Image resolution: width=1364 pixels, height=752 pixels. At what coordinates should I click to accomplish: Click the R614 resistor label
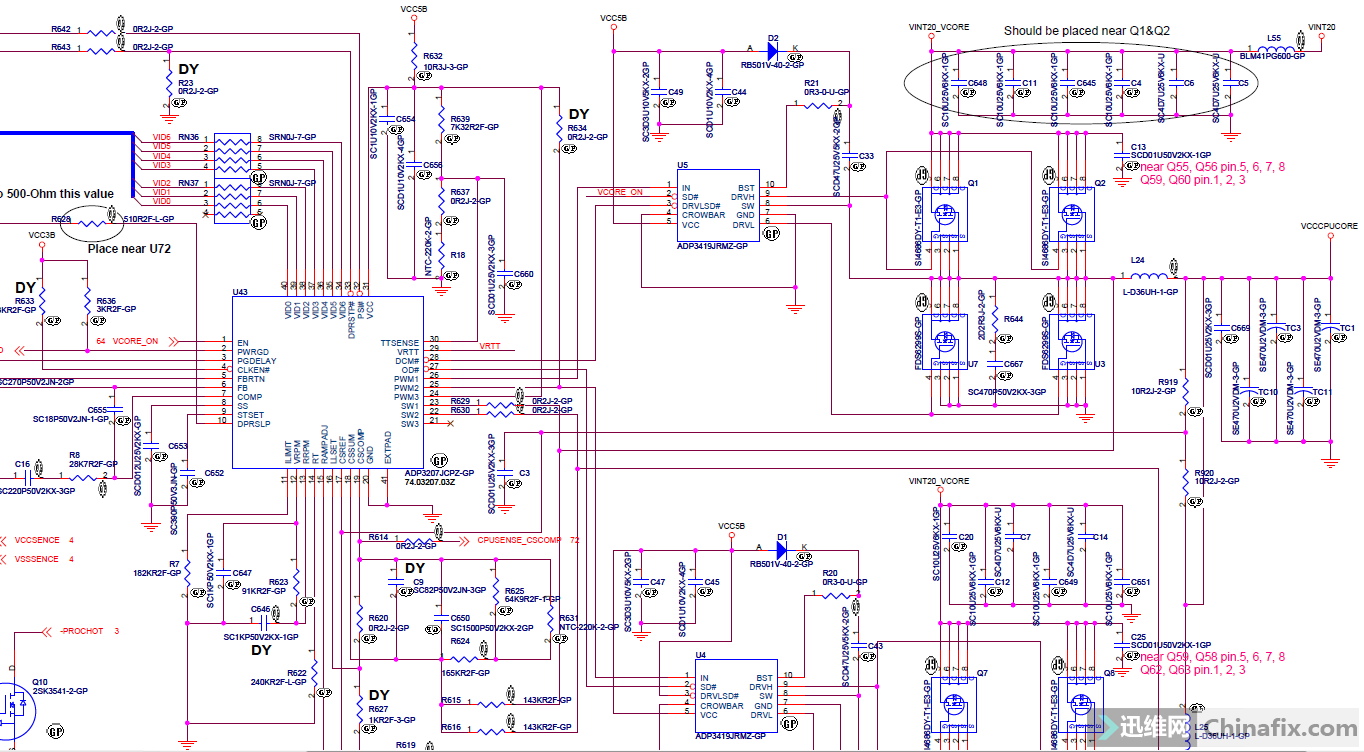click(378, 537)
